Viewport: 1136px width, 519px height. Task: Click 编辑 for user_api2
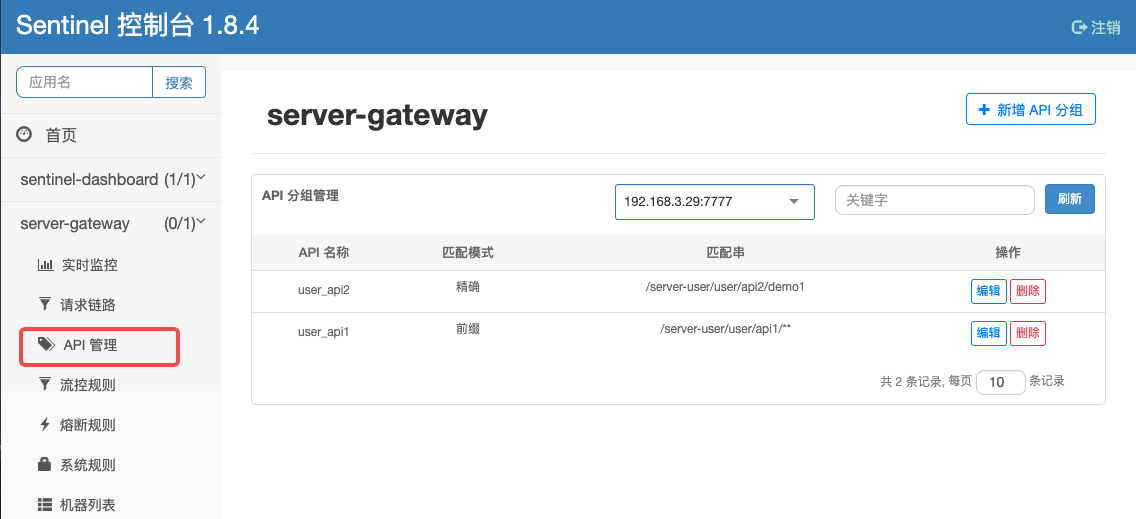pyautogui.click(x=988, y=291)
